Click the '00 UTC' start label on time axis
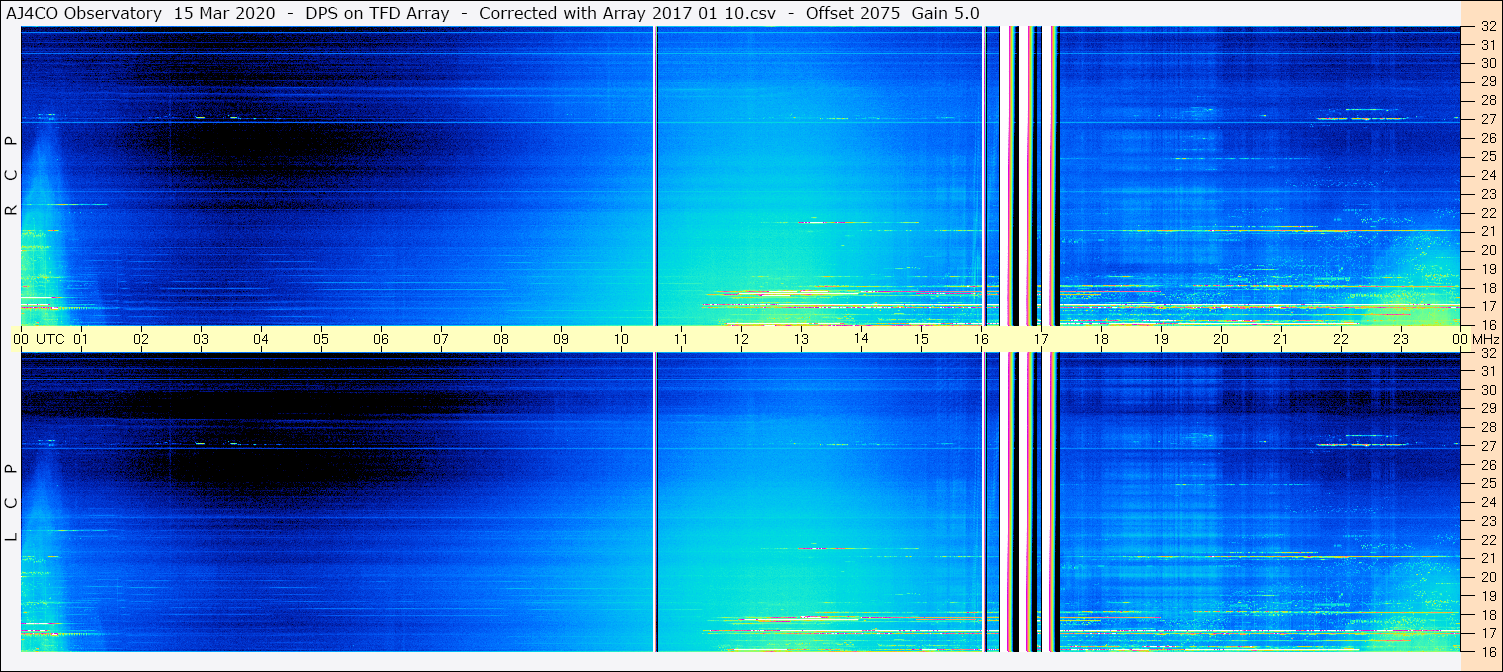The image size is (1503, 672). coord(39,339)
